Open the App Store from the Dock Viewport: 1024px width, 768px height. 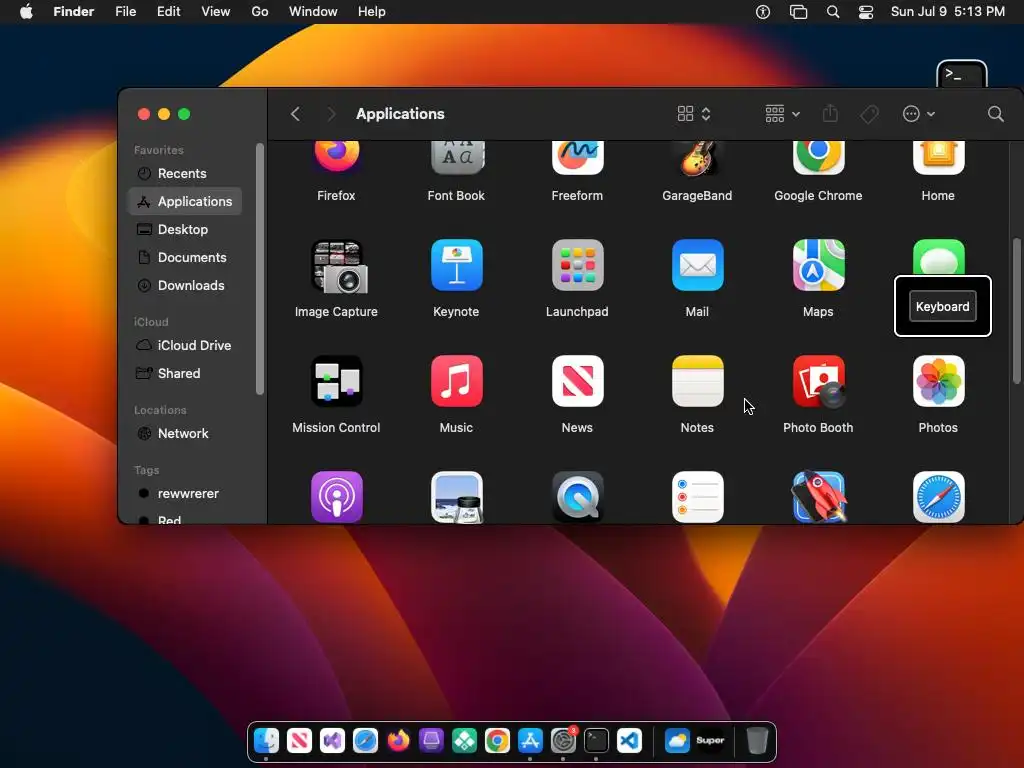pos(530,741)
